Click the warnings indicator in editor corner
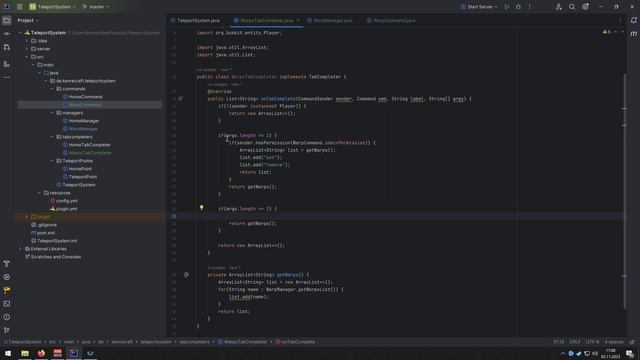 click(607, 32)
